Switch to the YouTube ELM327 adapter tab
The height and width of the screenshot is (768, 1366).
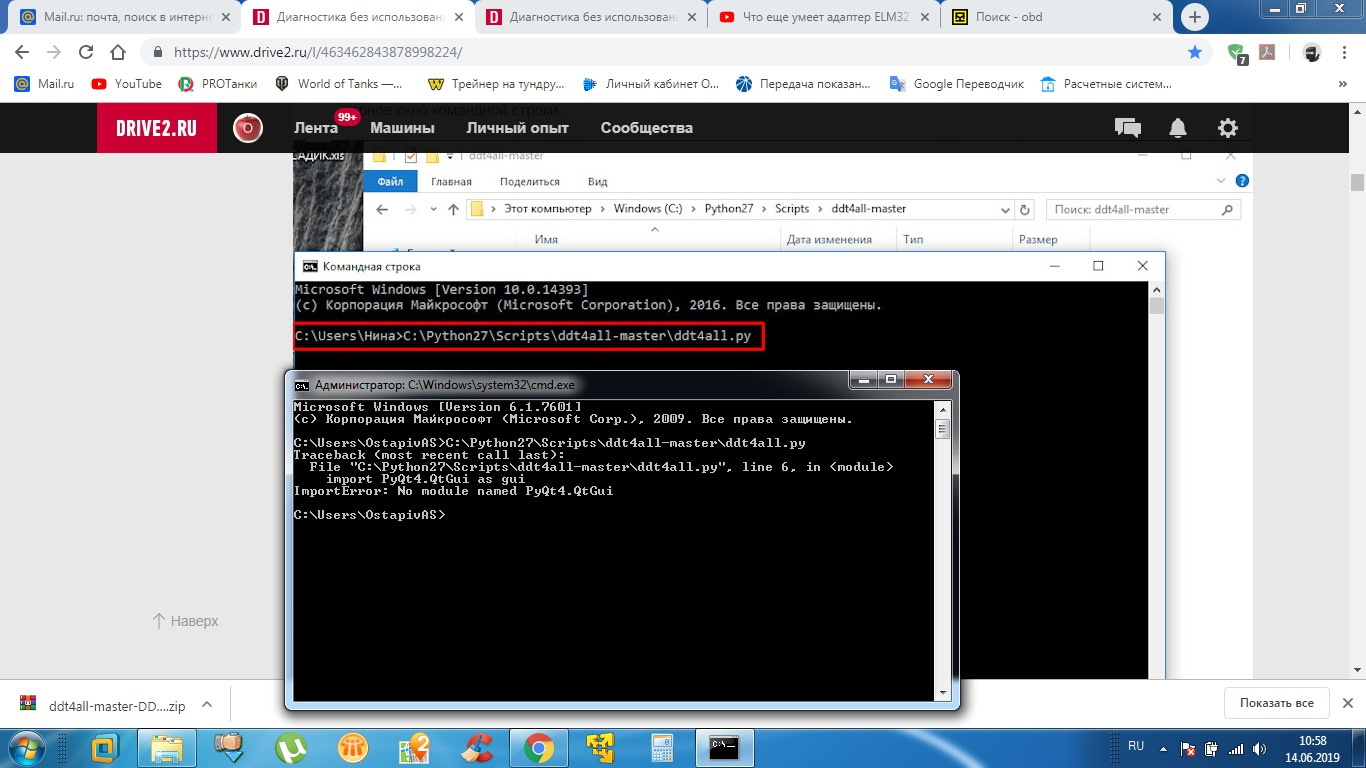(814, 17)
